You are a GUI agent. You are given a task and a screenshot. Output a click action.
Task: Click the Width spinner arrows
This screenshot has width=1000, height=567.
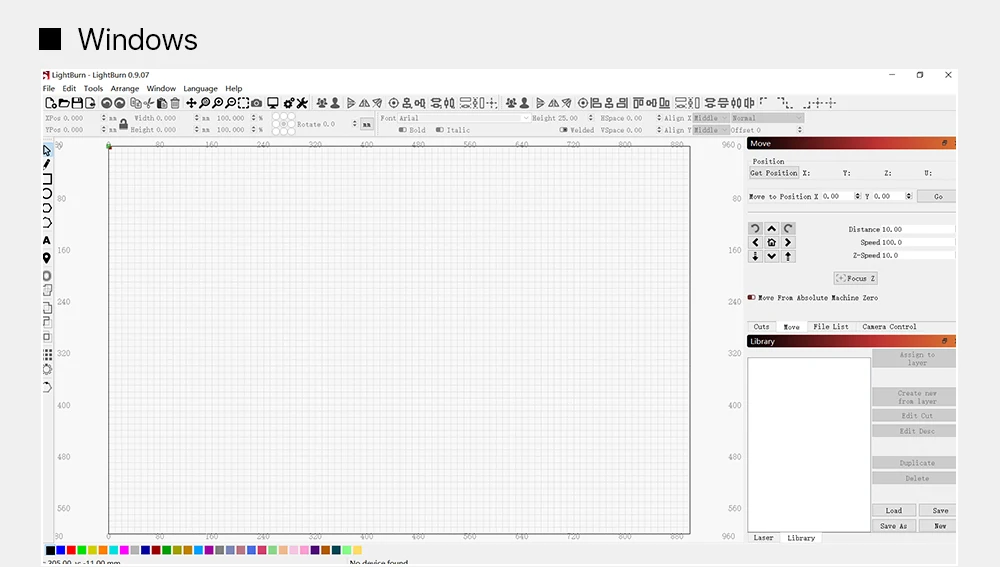pyautogui.click(x=196, y=118)
